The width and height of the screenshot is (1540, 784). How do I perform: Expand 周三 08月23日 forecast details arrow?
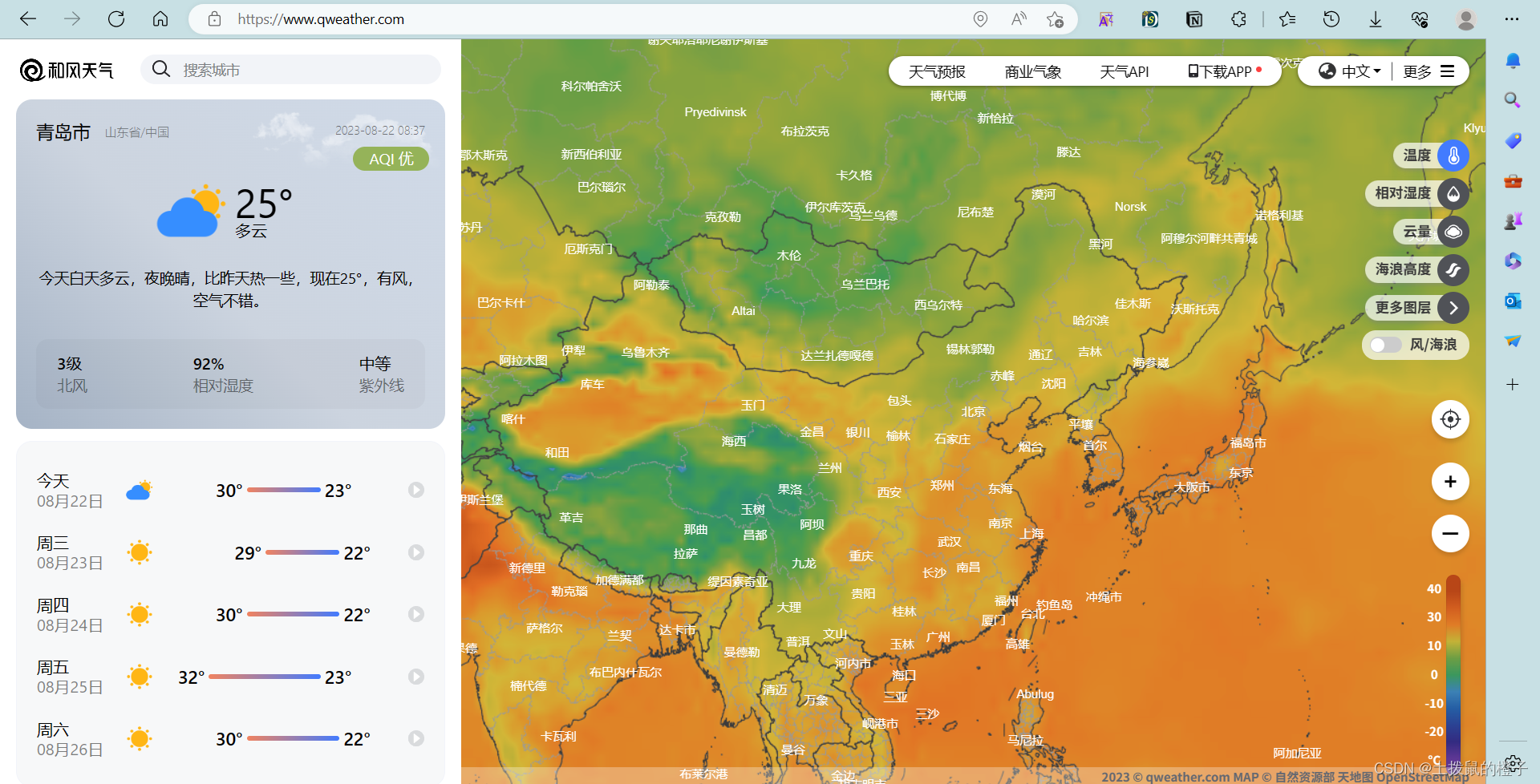pyautogui.click(x=415, y=552)
